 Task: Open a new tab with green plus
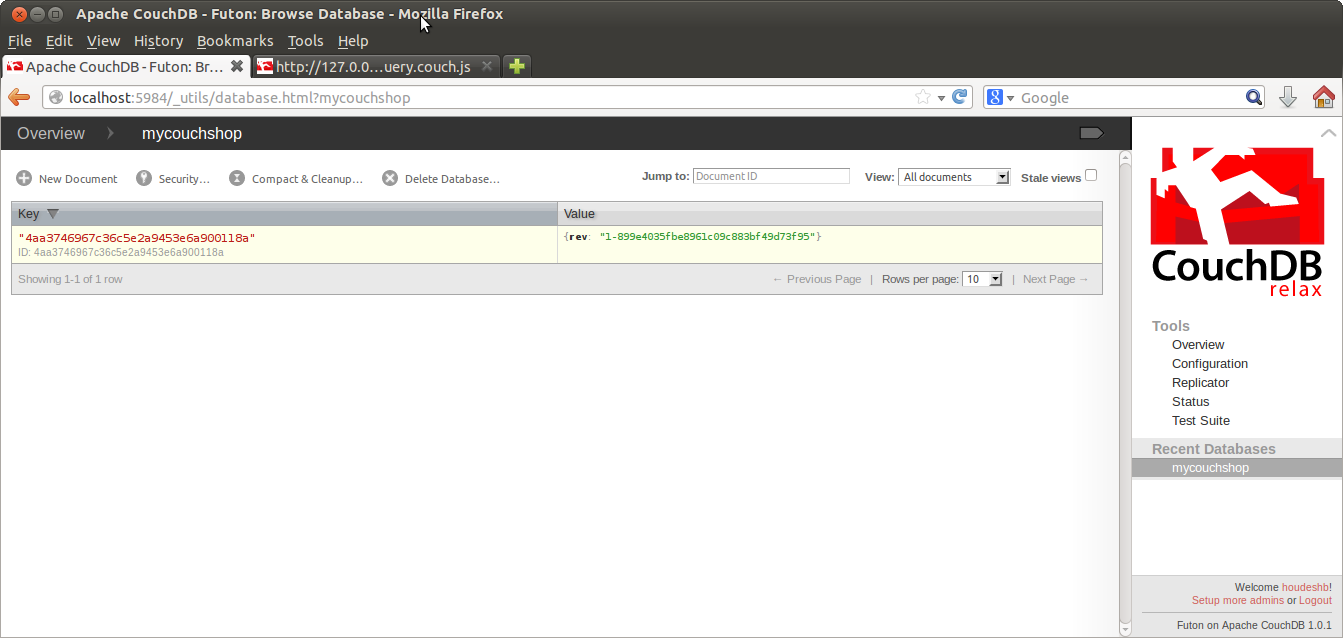(516, 66)
